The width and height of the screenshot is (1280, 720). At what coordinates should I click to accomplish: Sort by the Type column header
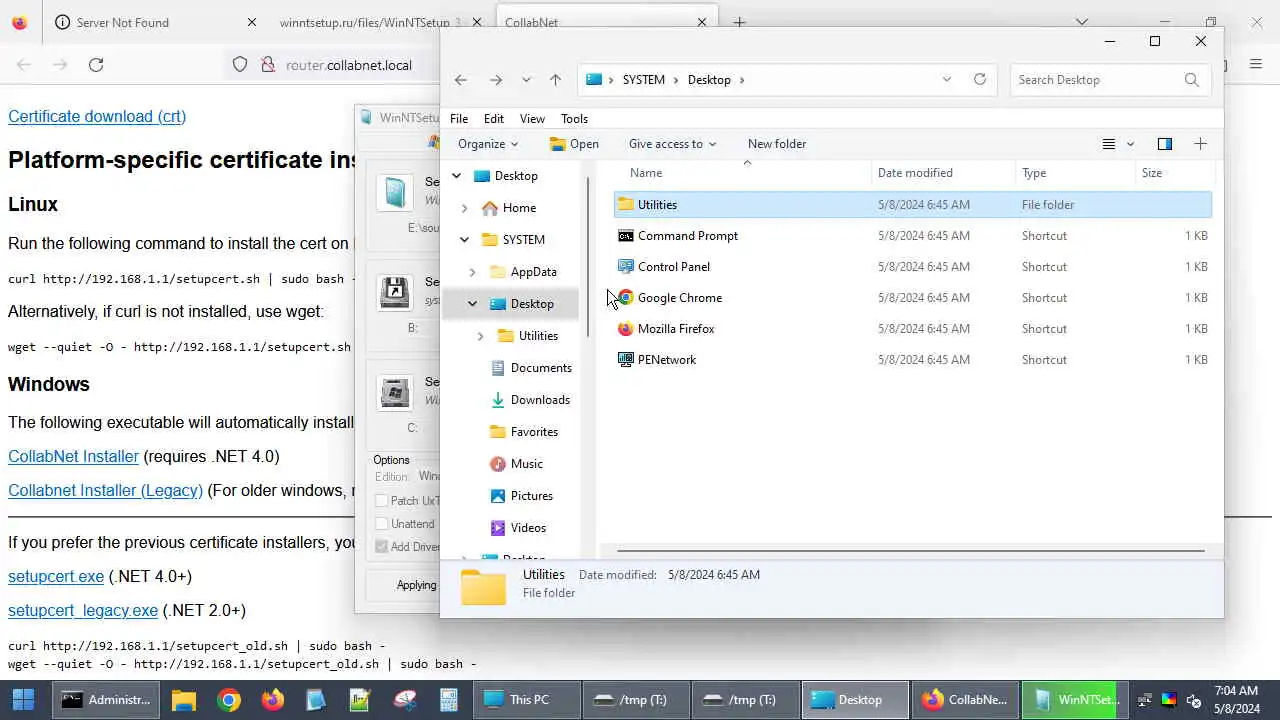1076,173
